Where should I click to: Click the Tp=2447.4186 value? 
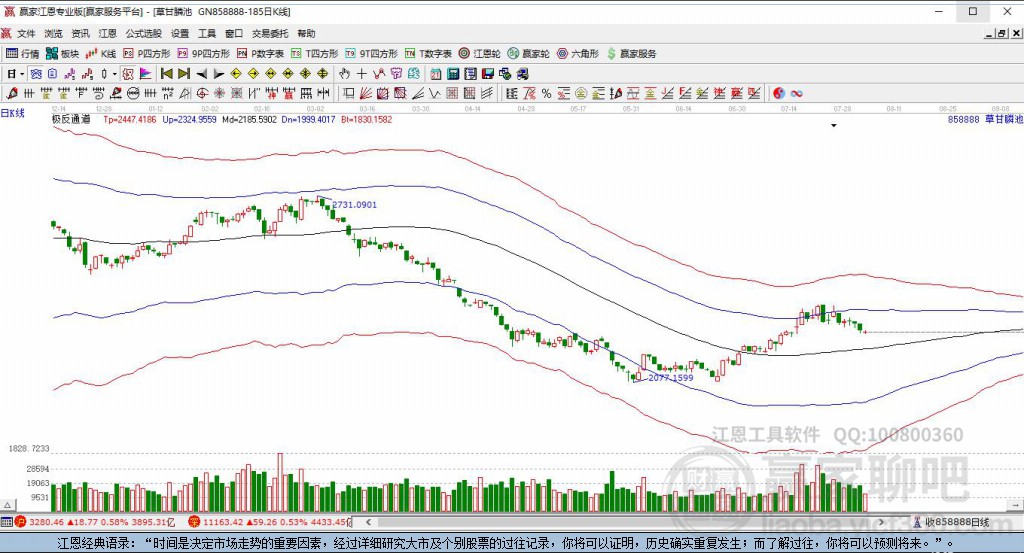pyautogui.click(x=129, y=119)
